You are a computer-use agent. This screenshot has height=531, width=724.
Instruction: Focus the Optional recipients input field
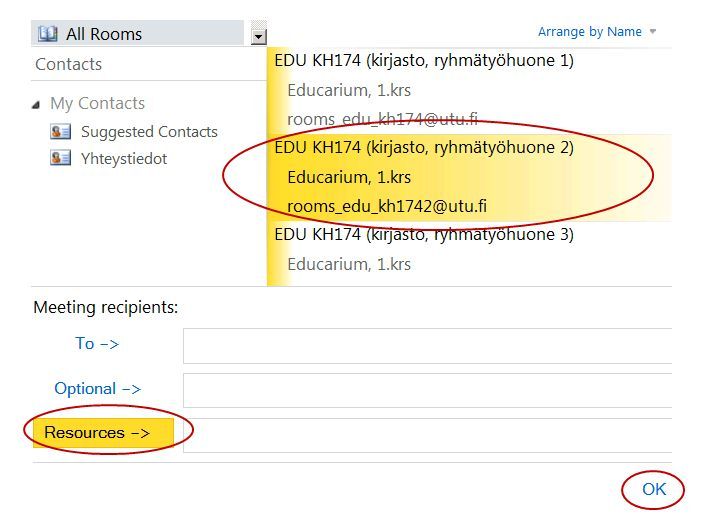click(427, 390)
